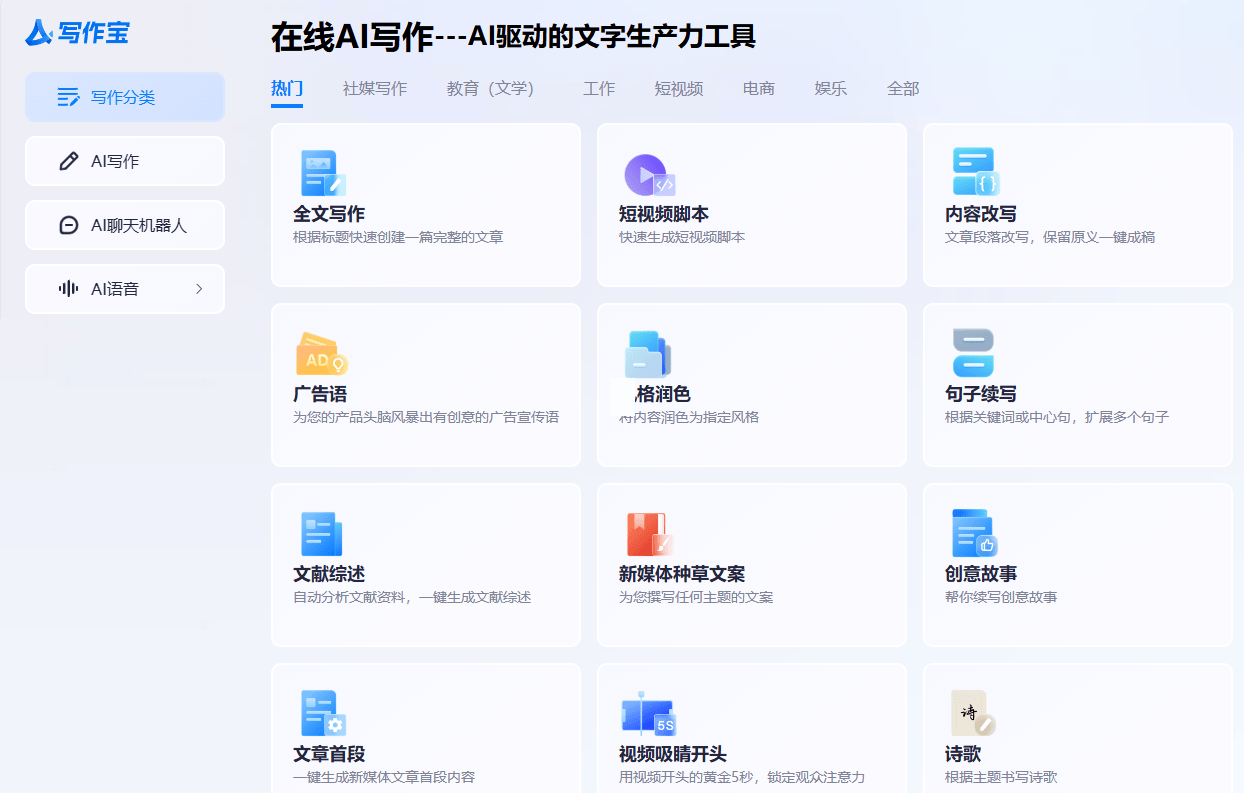This screenshot has height=793, width=1244.
Task: Select the 创意故事 thumbs-up document icon
Action: (973, 531)
